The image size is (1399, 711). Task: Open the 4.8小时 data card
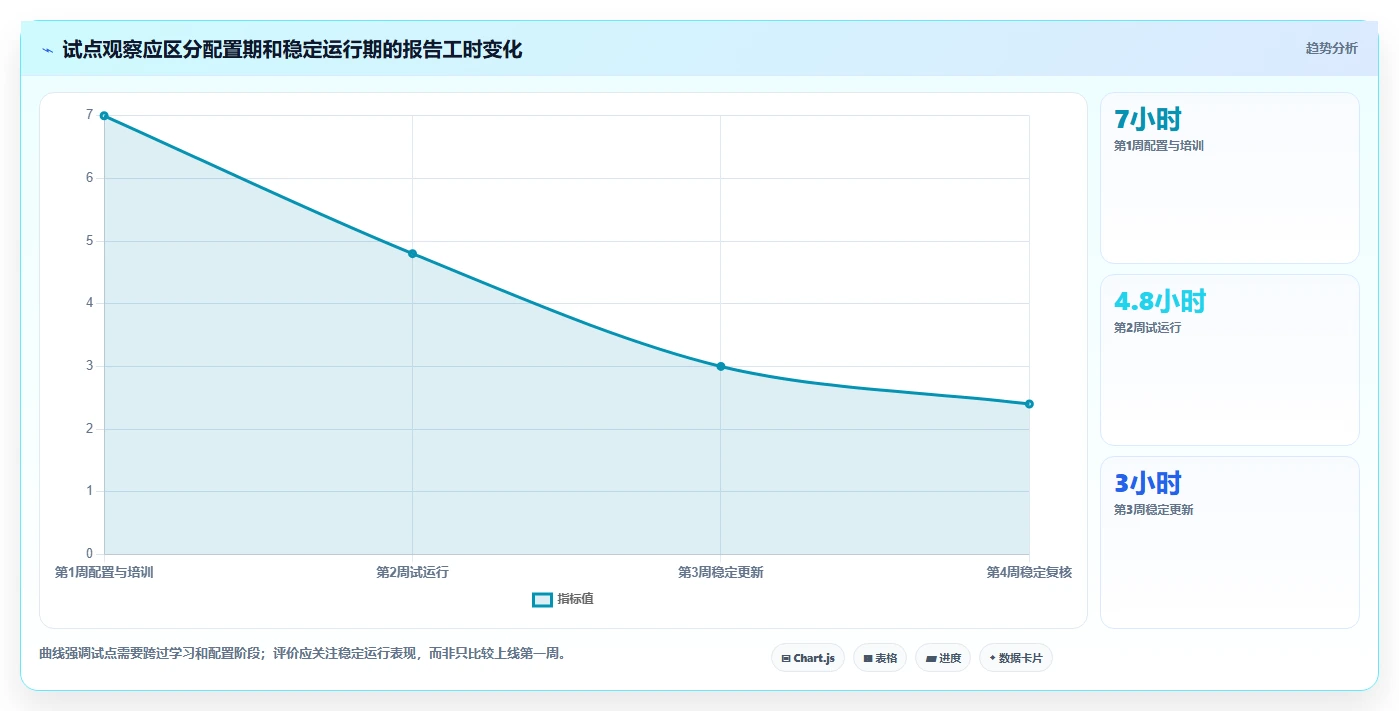coord(1229,360)
